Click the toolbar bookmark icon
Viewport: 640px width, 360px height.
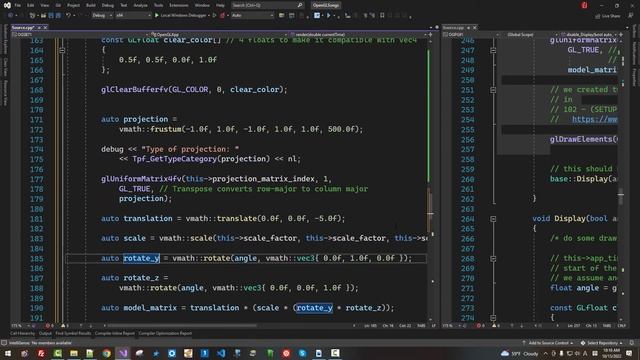coord(382,16)
